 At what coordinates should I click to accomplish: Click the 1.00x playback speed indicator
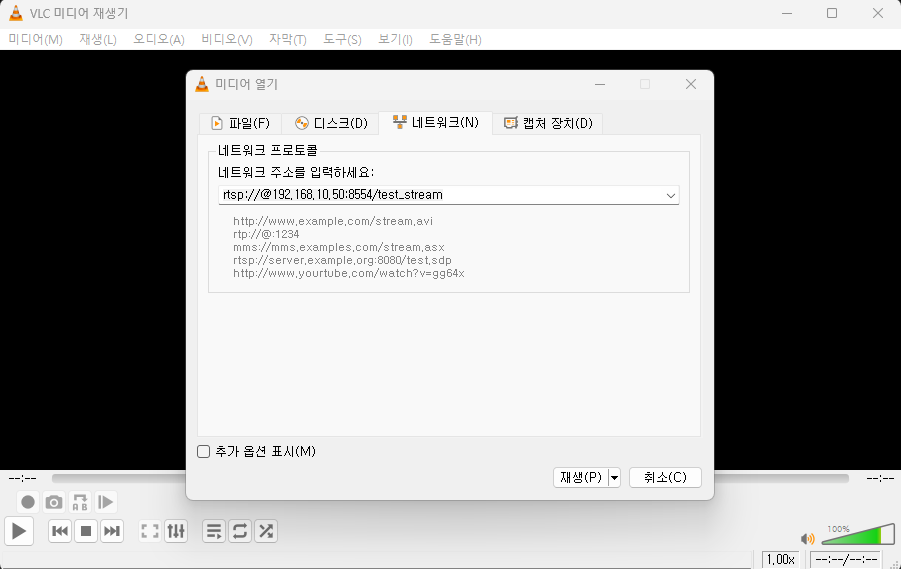[x=781, y=559]
